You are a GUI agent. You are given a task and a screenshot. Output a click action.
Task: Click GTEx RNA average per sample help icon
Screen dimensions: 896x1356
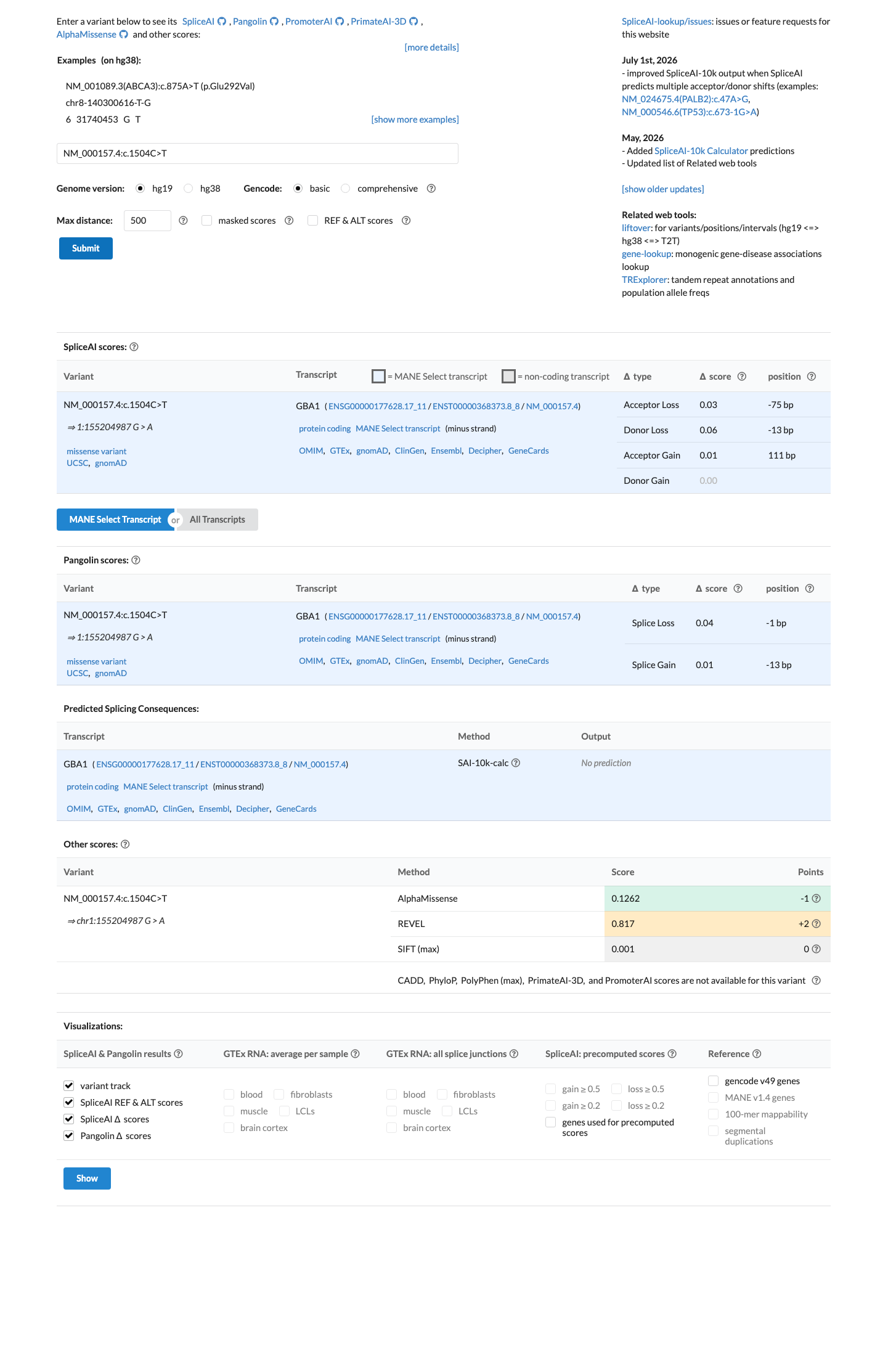tap(355, 1054)
